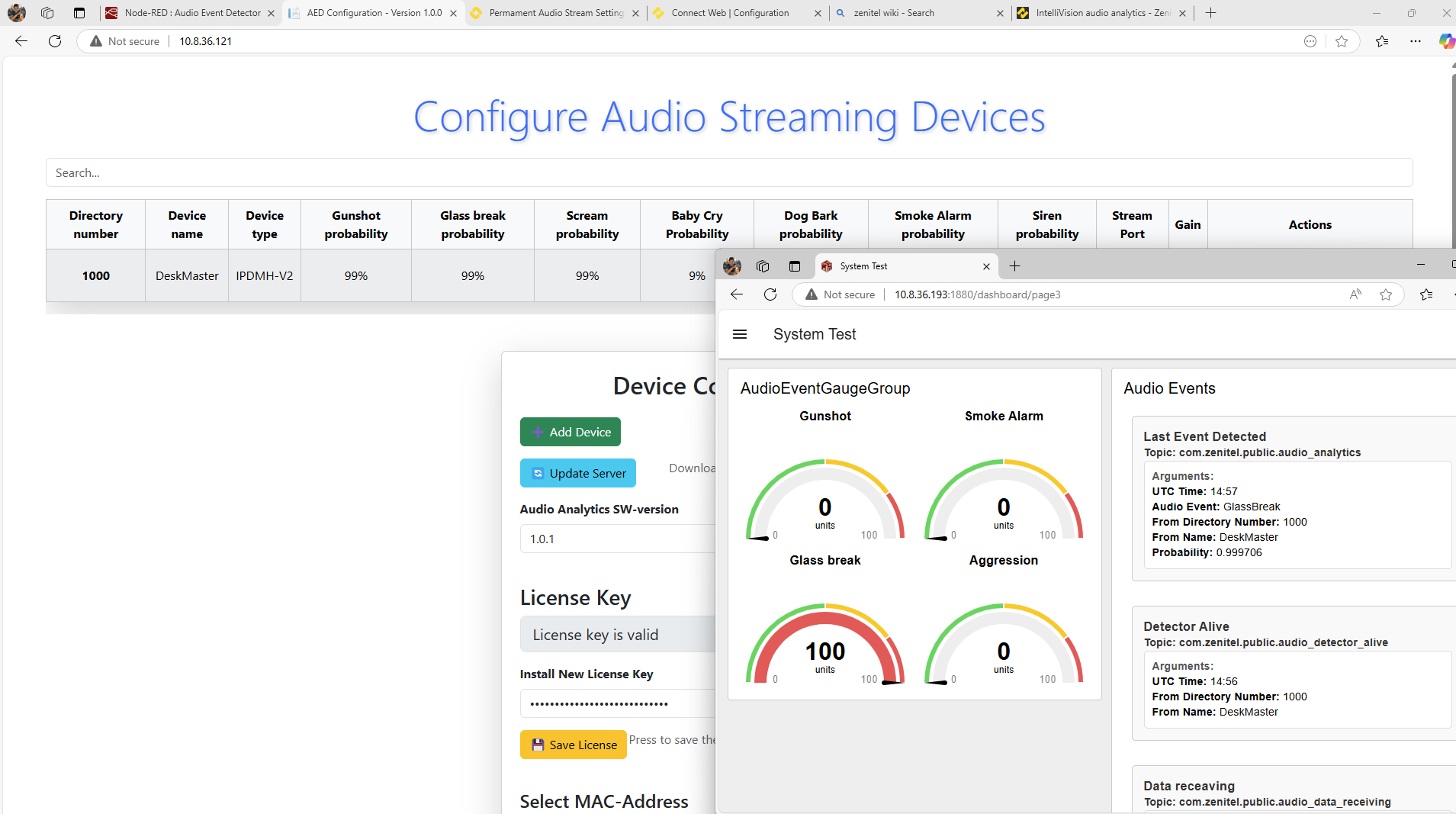Image resolution: width=1456 pixels, height=814 pixels.
Task: Close the System Test tab
Action: (986, 266)
